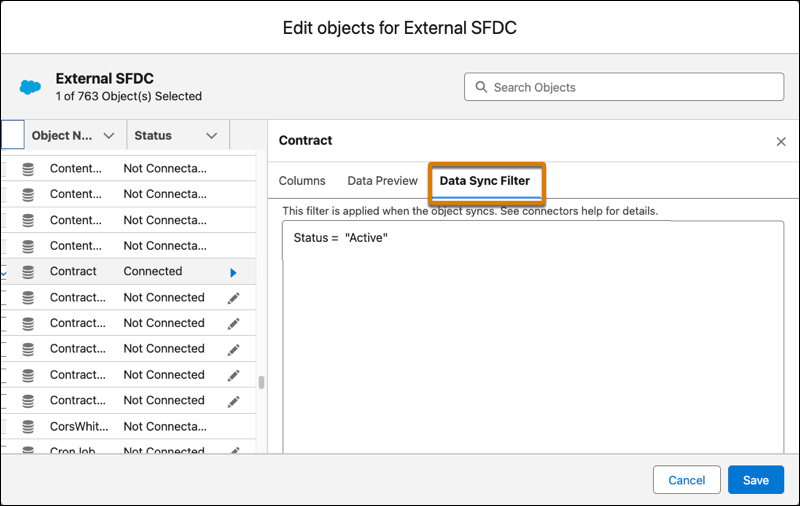Select the Data Sync Filter tab
The width and height of the screenshot is (800, 506).
485,181
